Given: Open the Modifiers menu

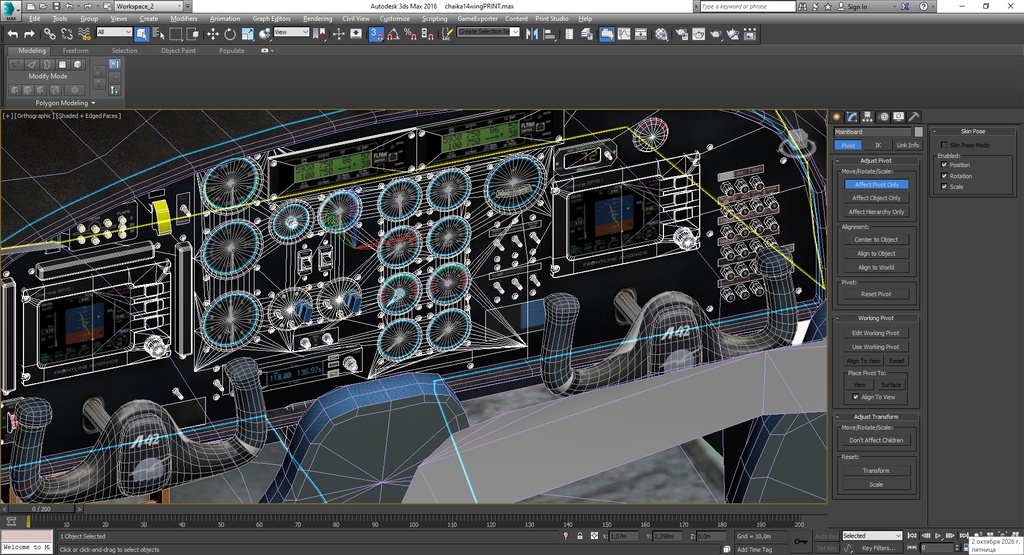Looking at the screenshot, I should point(184,18).
